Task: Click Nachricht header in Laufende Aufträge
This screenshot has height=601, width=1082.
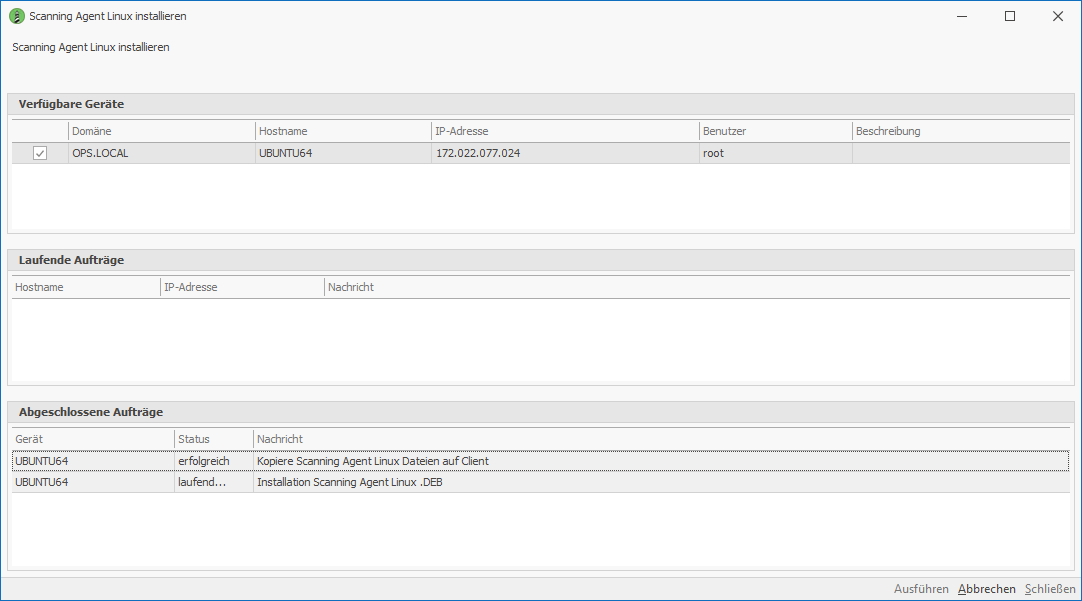Action: tap(696, 287)
